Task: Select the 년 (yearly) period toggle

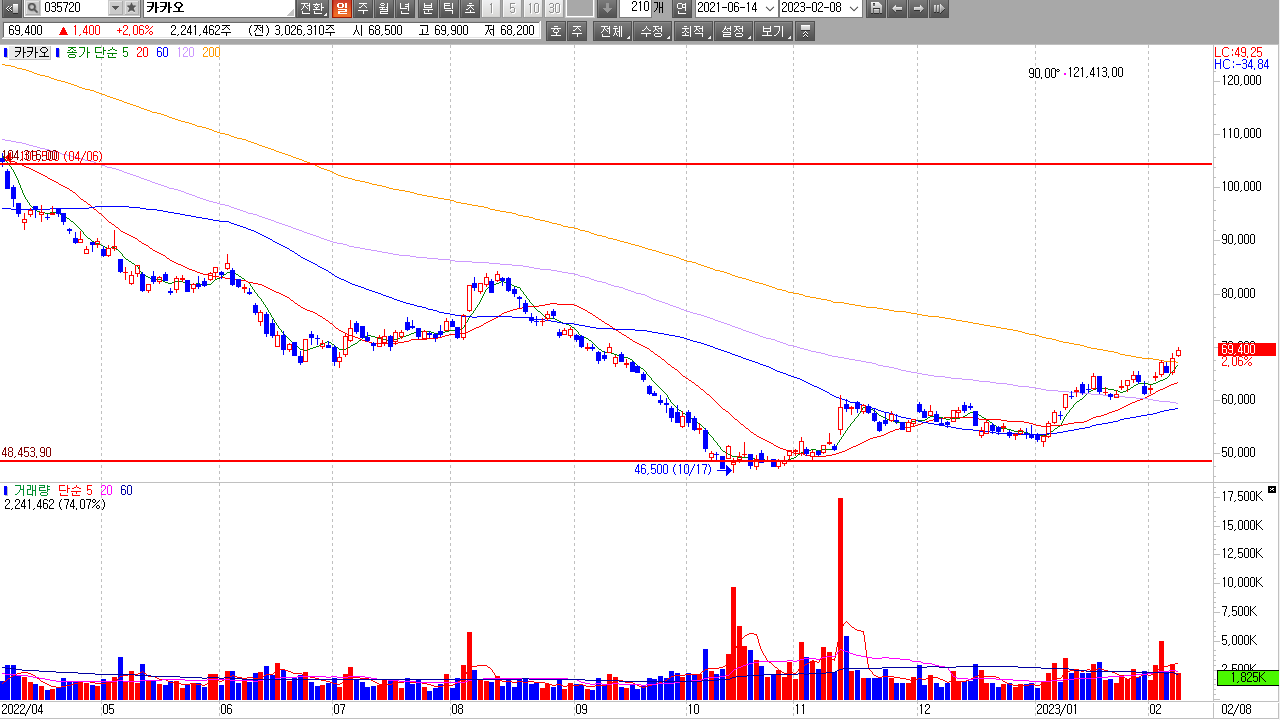Action: click(405, 8)
